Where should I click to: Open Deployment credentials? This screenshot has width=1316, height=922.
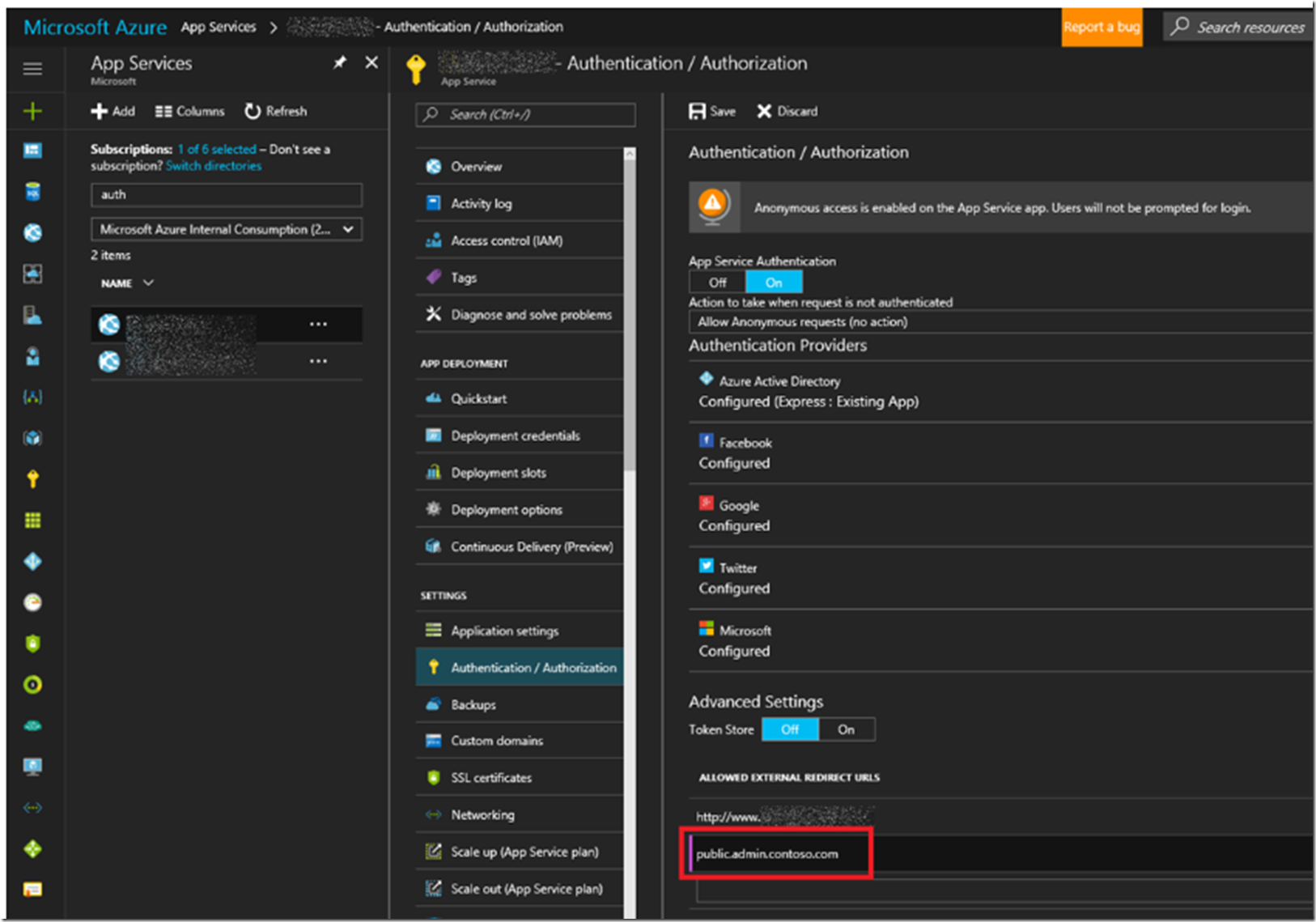[x=520, y=436]
